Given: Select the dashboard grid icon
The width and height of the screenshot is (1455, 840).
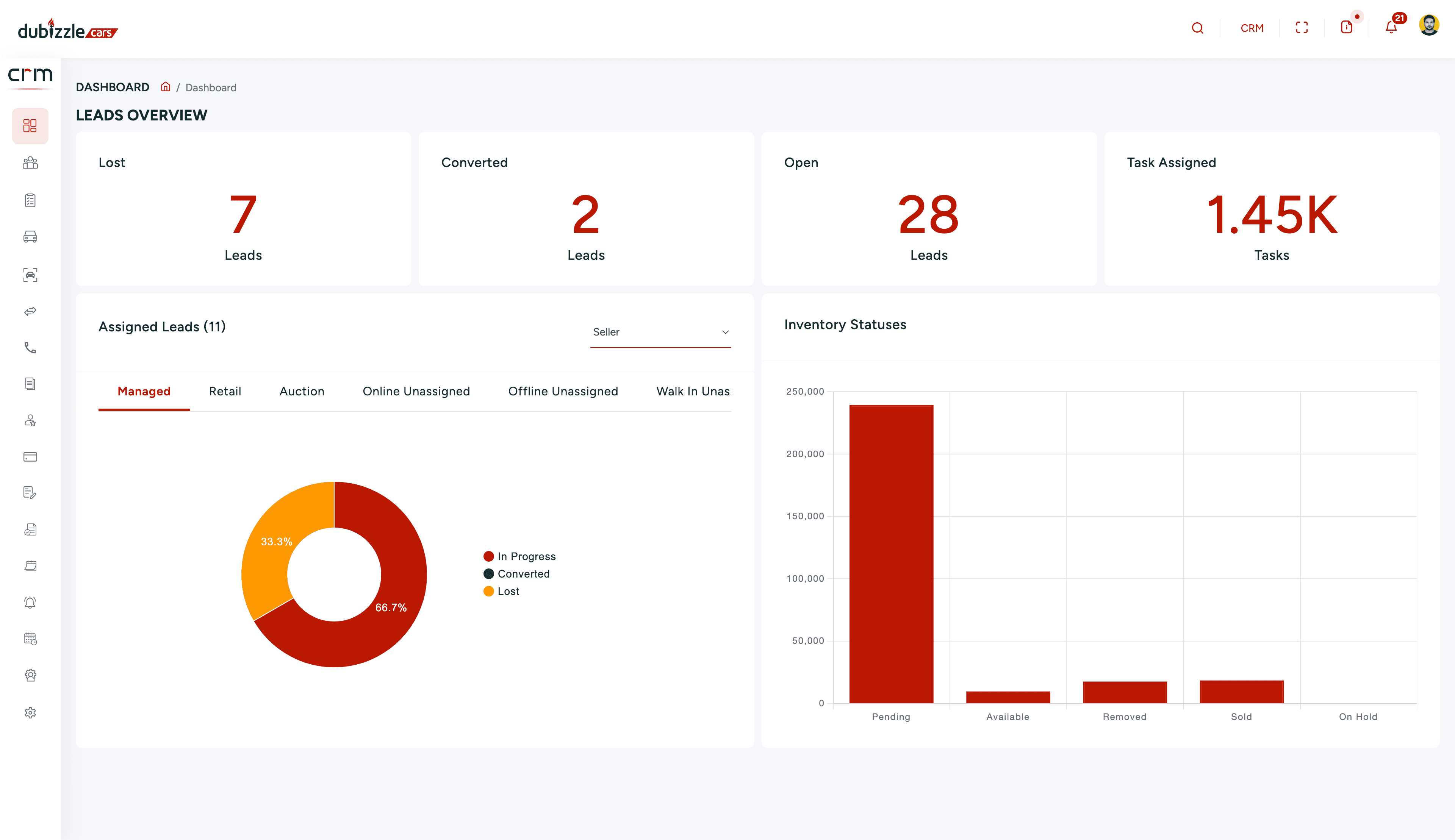Looking at the screenshot, I should pyautogui.click(x=30, y=126).
